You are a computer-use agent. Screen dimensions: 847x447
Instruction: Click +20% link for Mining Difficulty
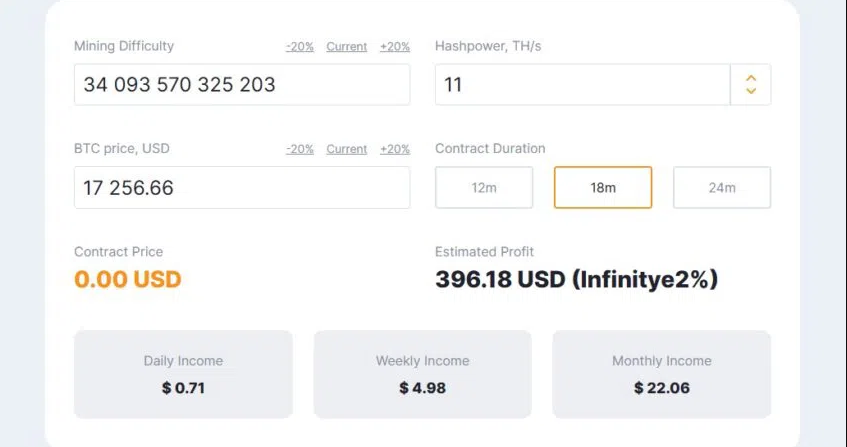[395, 47]
